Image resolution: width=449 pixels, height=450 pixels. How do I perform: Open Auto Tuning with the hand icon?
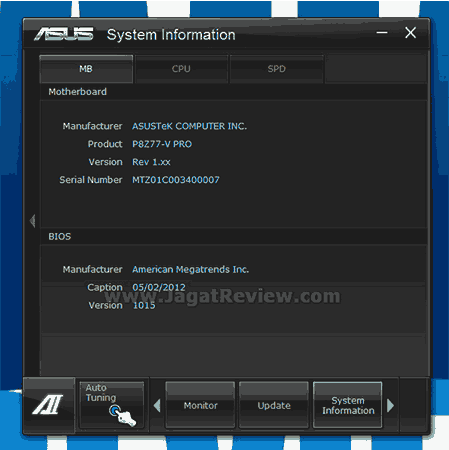pyautogui.click(x=112, y=405)
